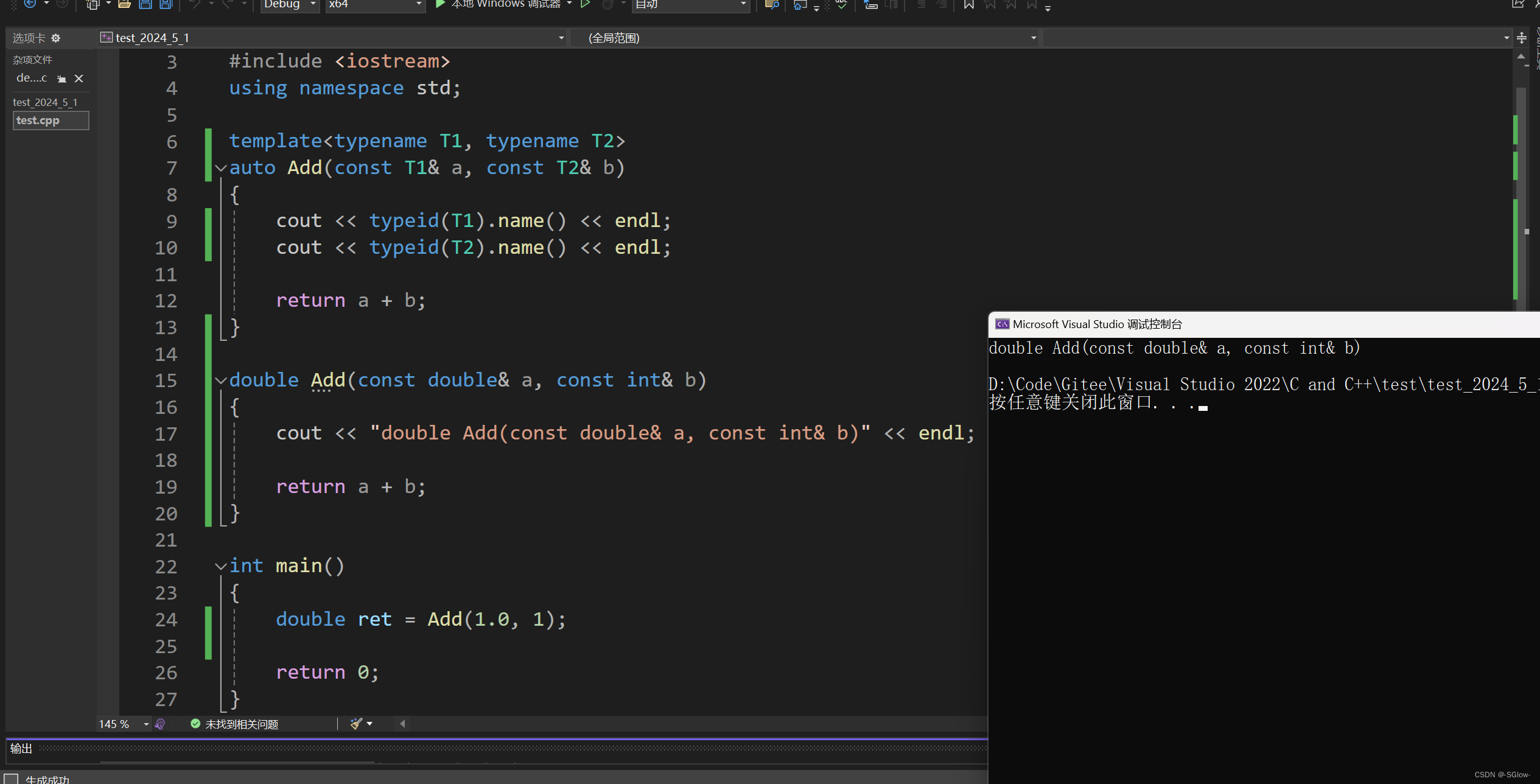Click the IntelliCode purple icon near zoom
1540x784 pixels.
pos(160,724)
